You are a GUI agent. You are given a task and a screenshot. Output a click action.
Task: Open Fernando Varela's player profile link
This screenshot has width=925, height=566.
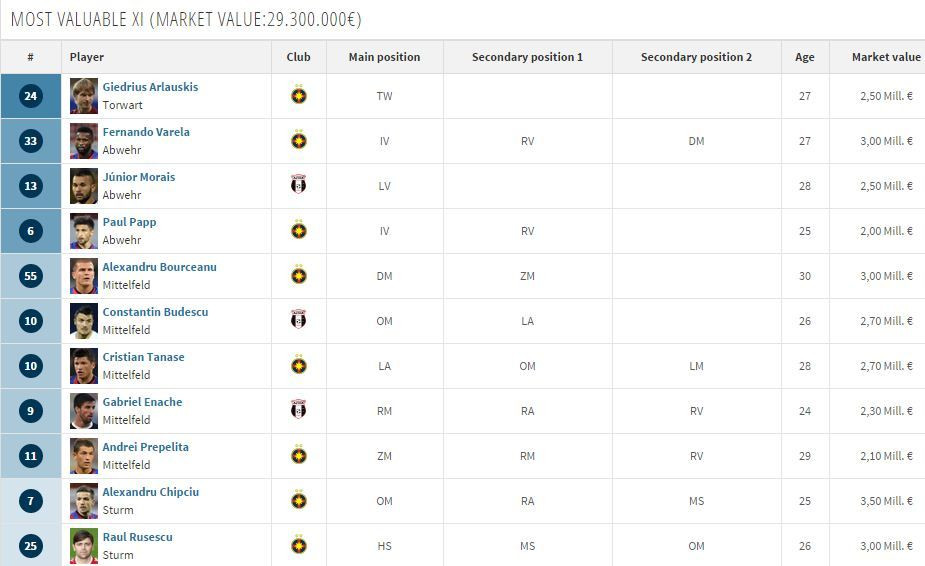(146, 132)
